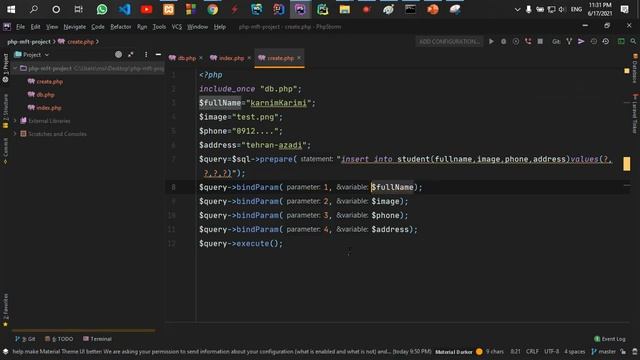This screenshot has width=640, height=360.
Task: Open the Git tool window button
Action: tap(25, 339)
